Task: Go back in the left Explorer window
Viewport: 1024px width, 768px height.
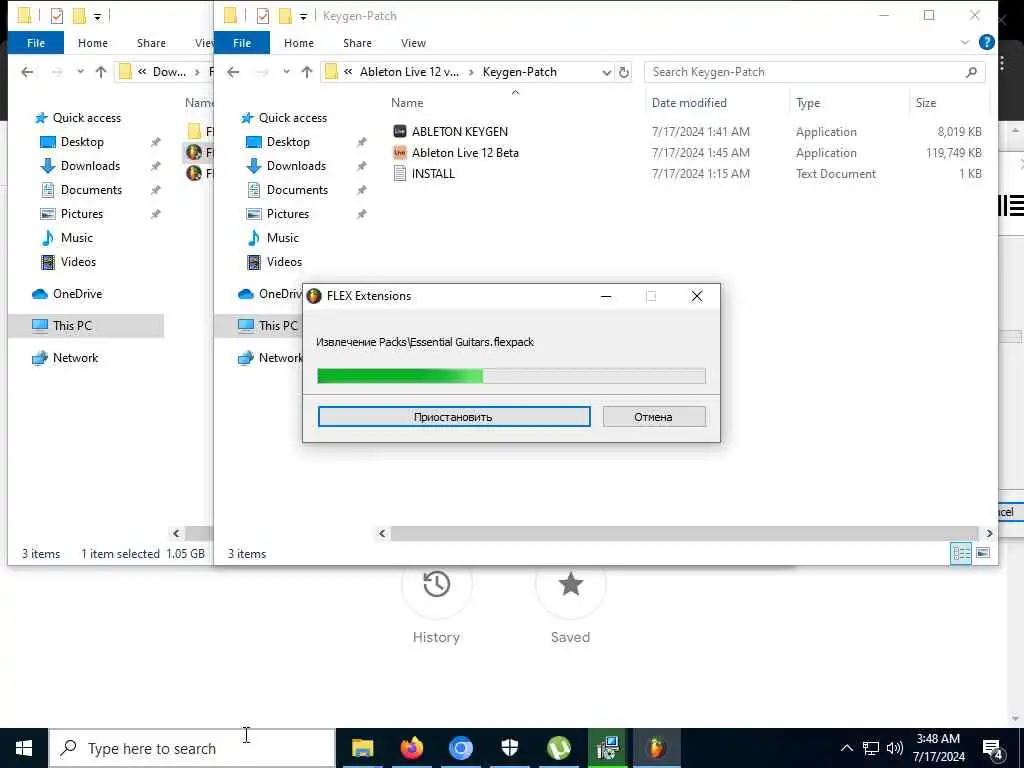Action: 27,72
